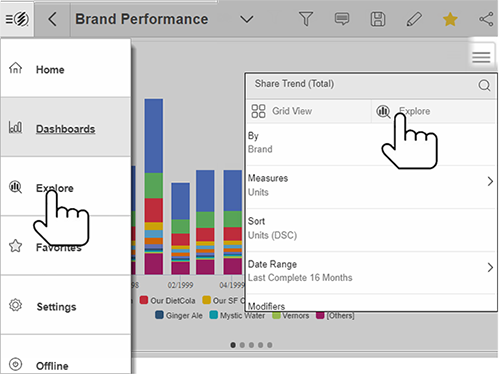Click the save floppy disk icon

[x=378, y=19]
